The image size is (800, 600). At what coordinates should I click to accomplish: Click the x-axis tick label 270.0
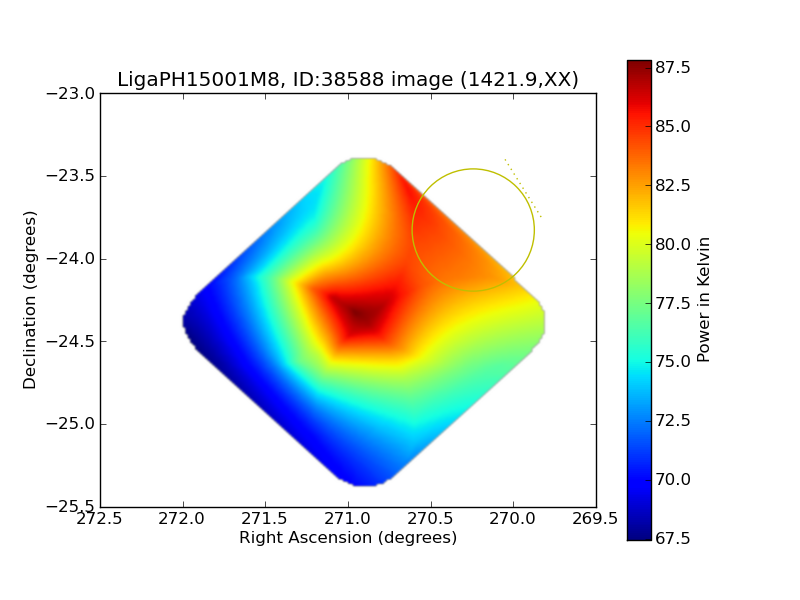(513, 519)
